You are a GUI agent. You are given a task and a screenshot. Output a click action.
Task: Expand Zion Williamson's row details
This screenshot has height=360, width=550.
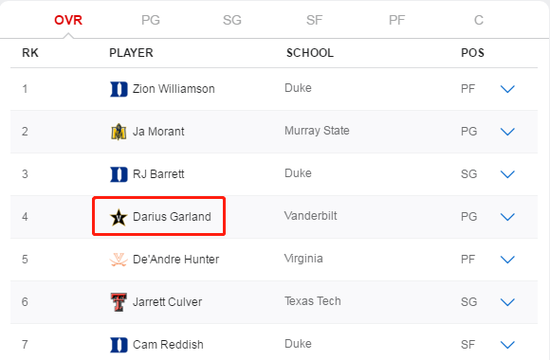pyautogui.click(x=507, y=89)
